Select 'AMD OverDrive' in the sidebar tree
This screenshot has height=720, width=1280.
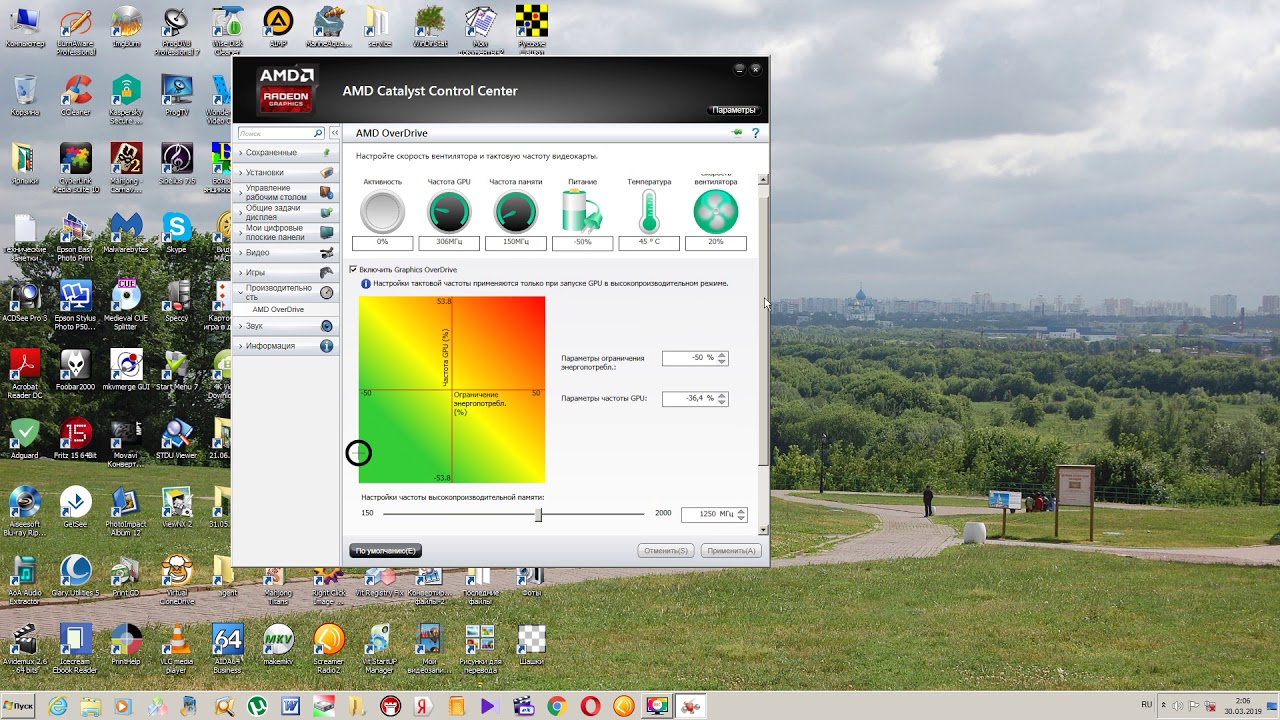(x=278, y=310)
